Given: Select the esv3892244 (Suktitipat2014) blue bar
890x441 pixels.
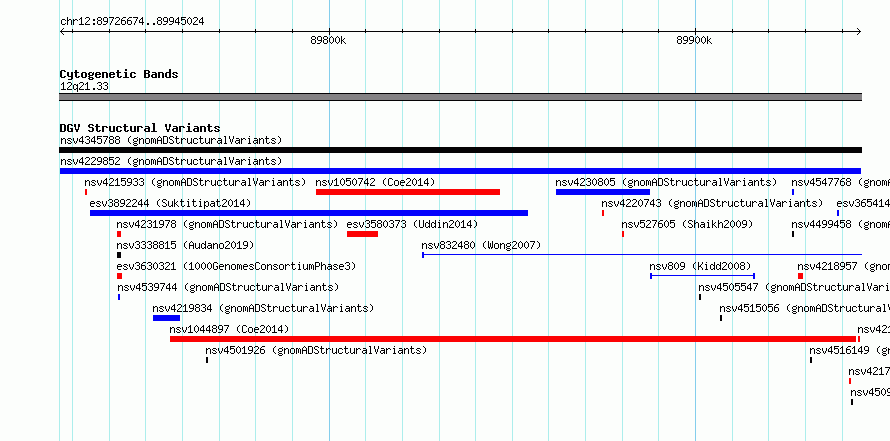Looking at the screenshot, I should pos(309,213).
